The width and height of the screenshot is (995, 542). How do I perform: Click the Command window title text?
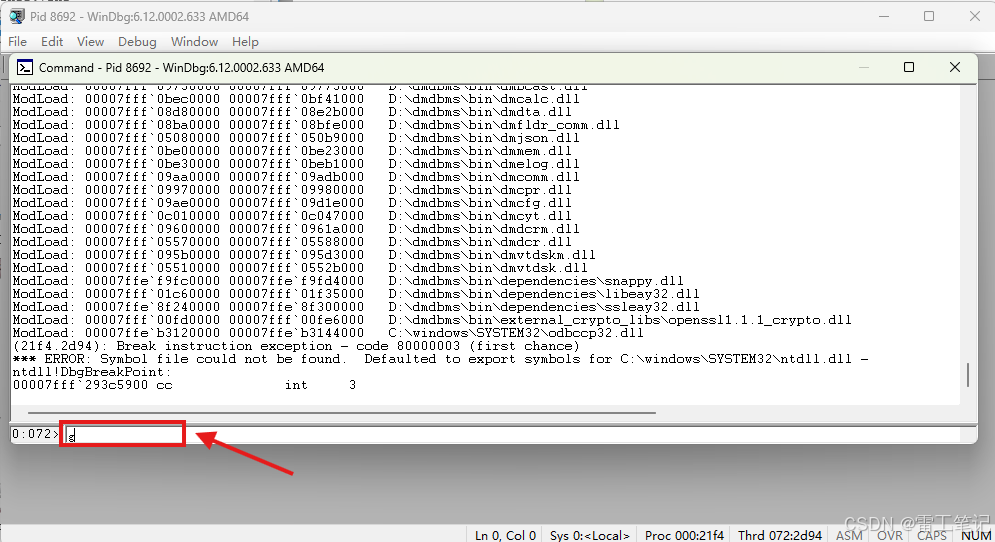[181, 67]
